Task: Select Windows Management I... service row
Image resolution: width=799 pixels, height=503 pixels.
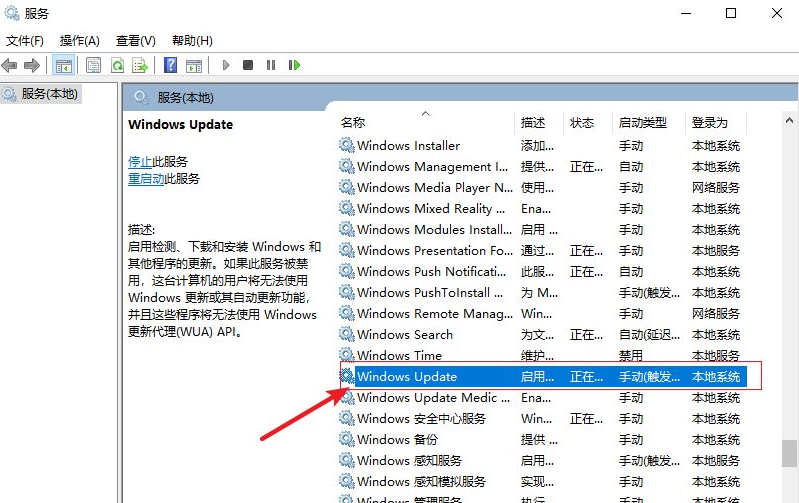Action: coord(542,167)
